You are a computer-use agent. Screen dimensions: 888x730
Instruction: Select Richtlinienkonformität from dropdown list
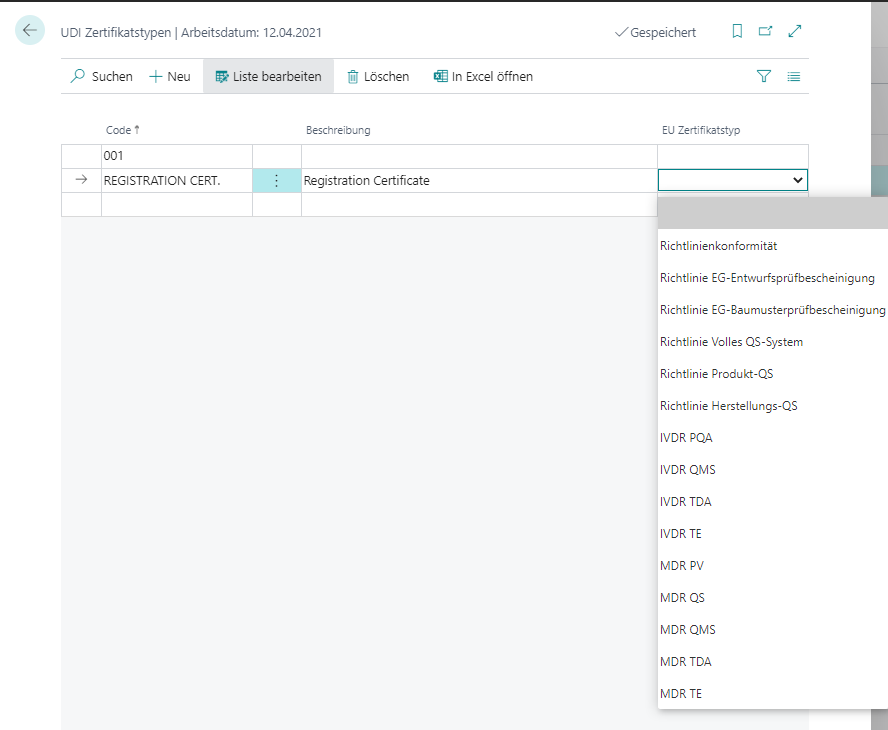[x=718, y=246]
